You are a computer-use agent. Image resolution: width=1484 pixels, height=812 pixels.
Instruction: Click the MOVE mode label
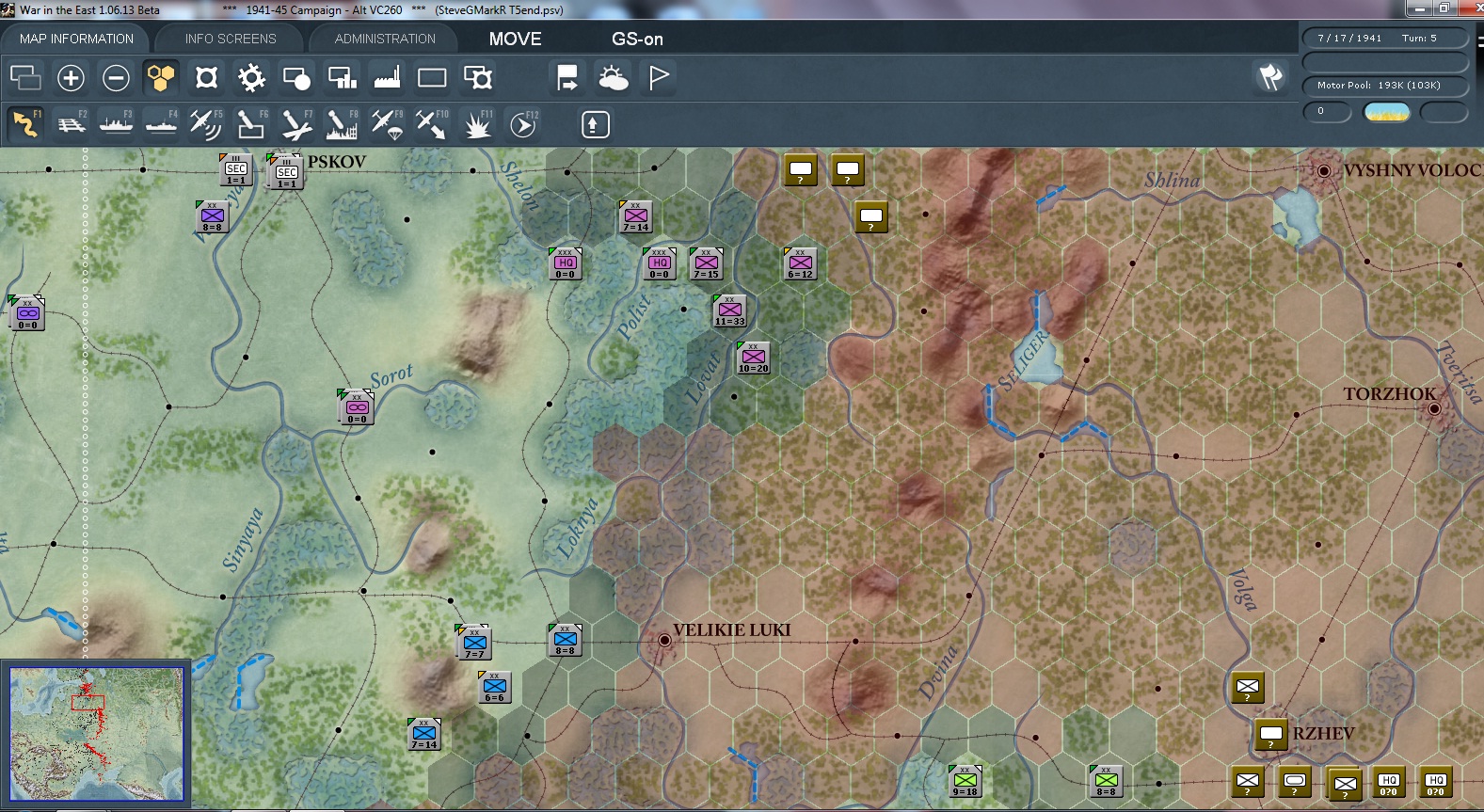515,39
